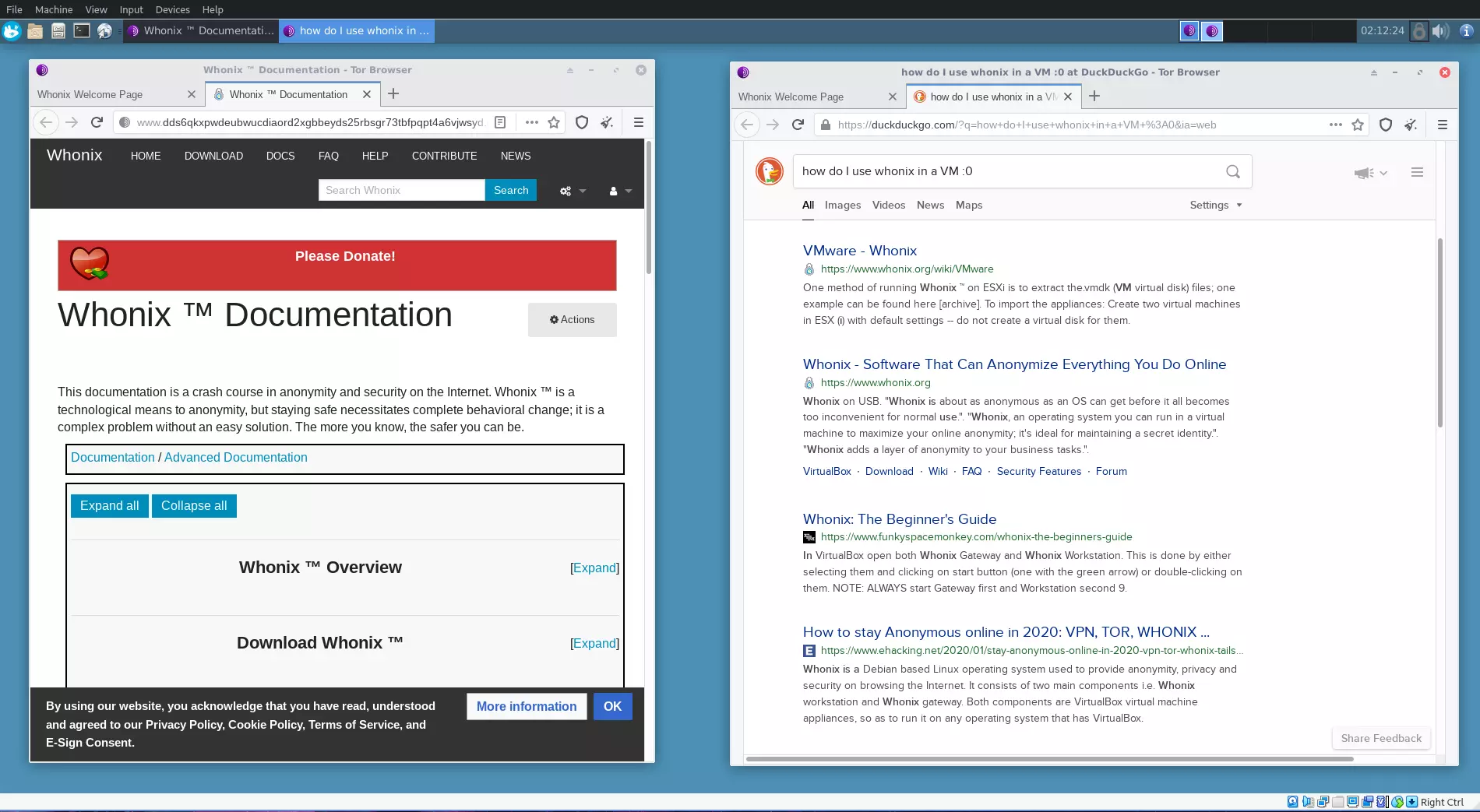This screenshot has width=1480, height=812.
Task: Toggle reader view in Whonix Documentation window
Action: pos(500,122)
